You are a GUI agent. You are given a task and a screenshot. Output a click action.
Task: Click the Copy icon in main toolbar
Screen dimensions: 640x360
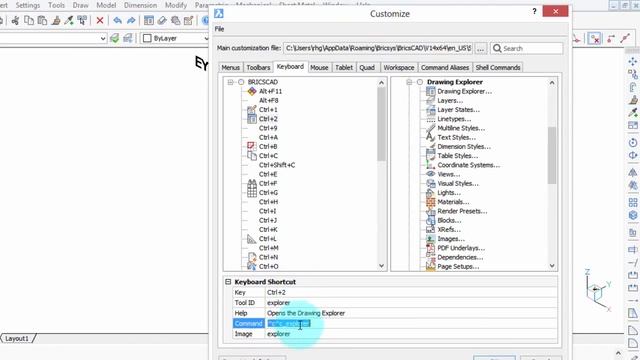pyautogui.click(x=29, y=20)
